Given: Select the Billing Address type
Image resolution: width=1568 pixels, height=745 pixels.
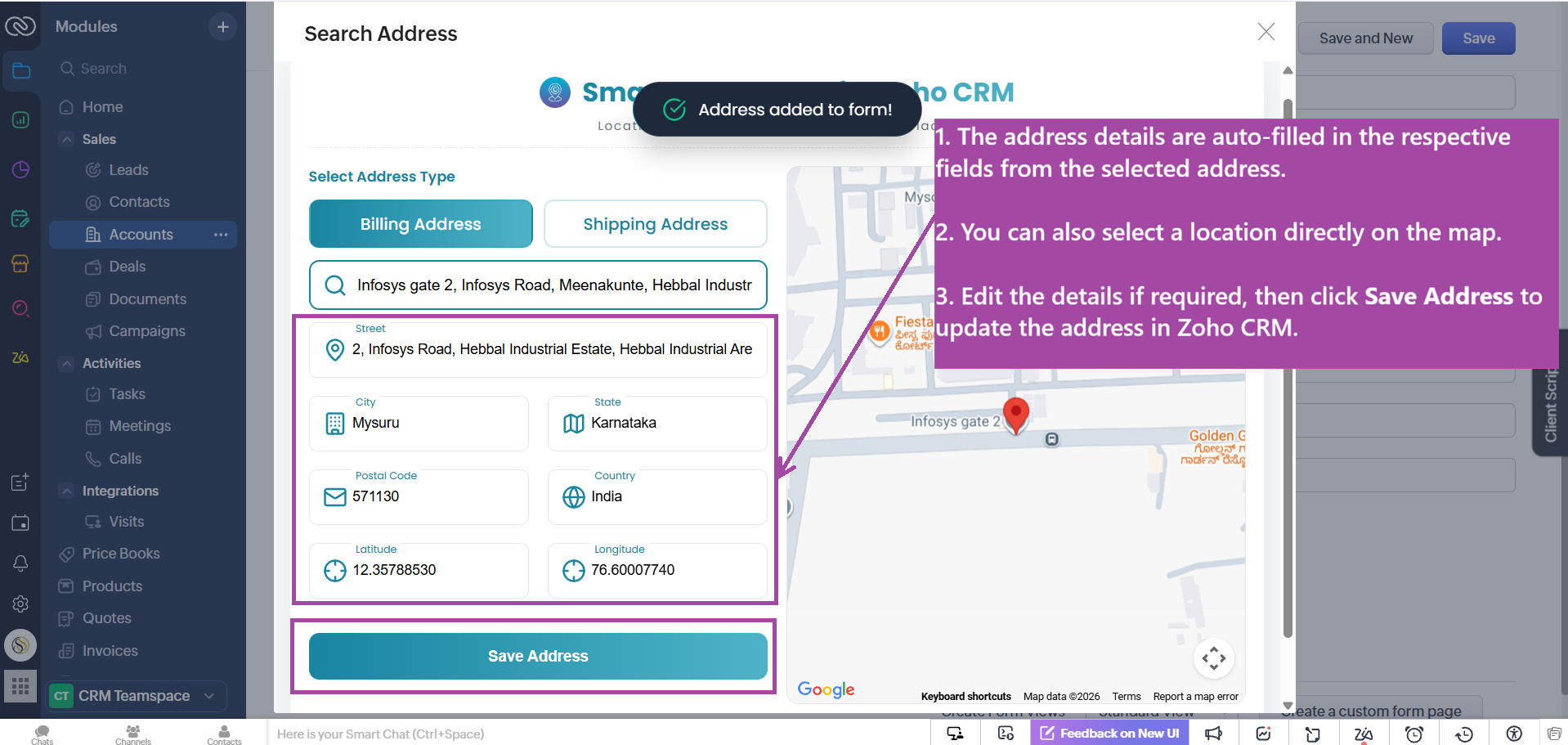Looking at the screenshot, I should tap(420, 223).
